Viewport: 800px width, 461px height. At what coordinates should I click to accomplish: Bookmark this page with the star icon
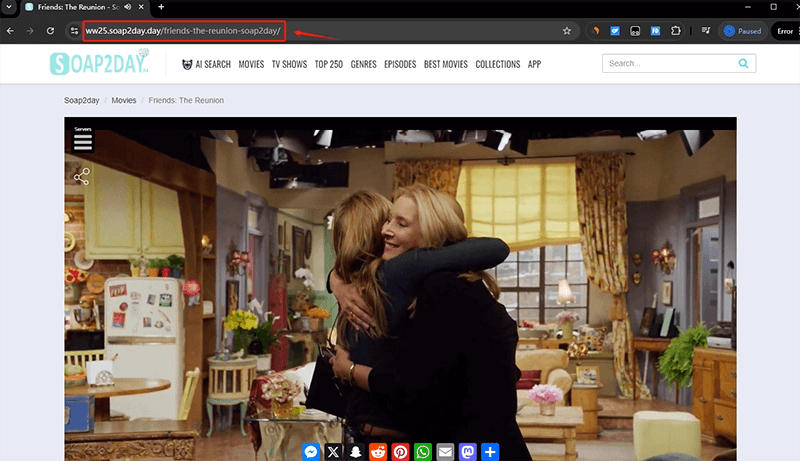coord(567,31)
